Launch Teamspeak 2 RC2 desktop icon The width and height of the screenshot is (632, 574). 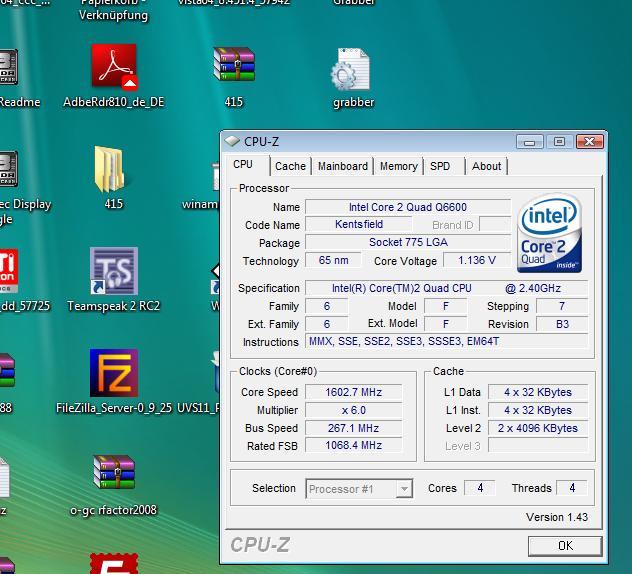point(113,272)
